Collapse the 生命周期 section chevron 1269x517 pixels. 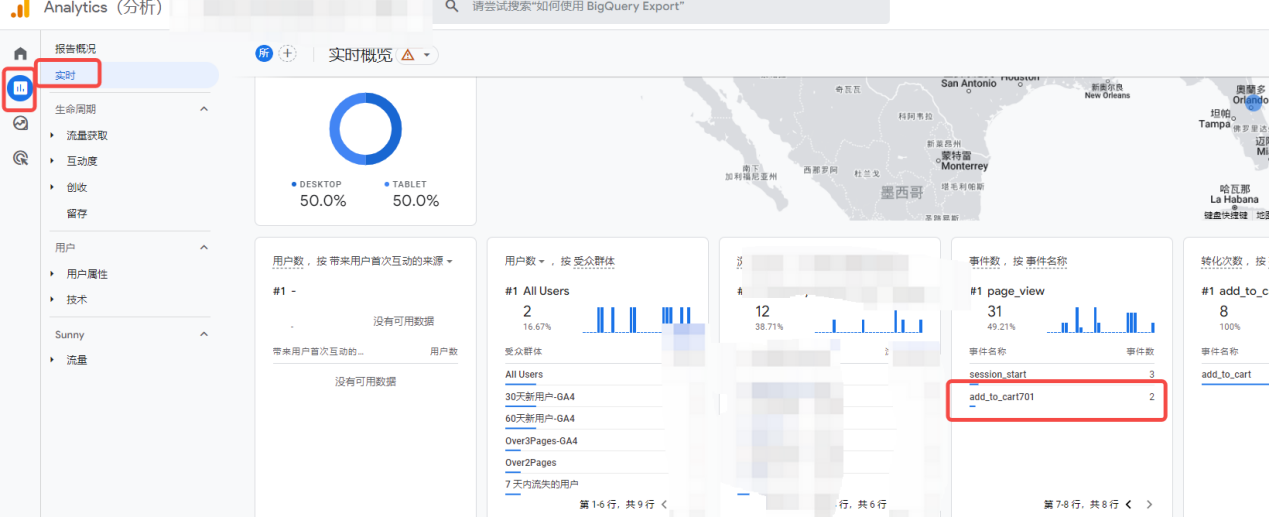(204, 109)
